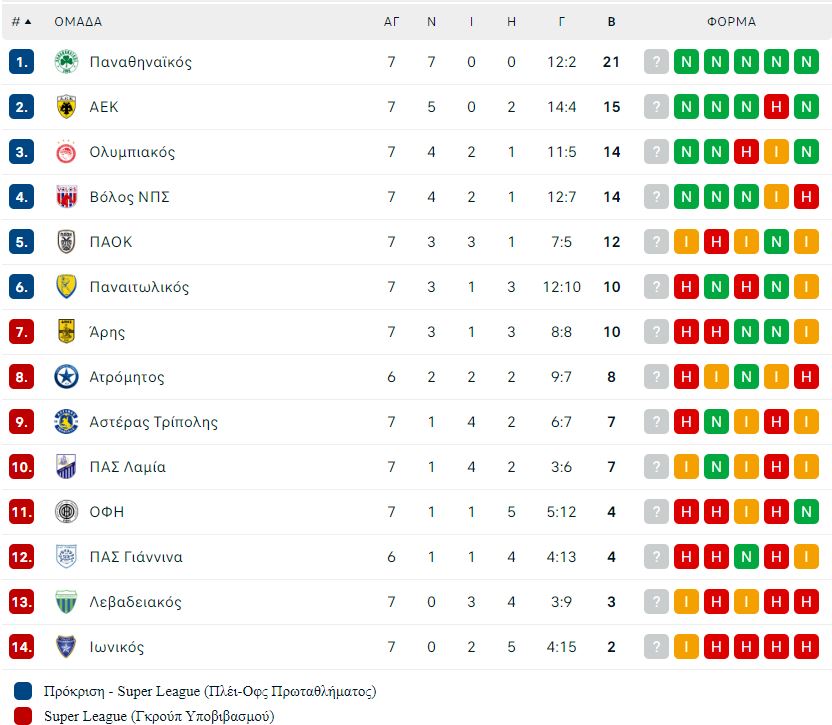This screenshot has height=725, width=832.
Task: Click the blue play-offs legend swatch
Action: [x=23, y=691]
